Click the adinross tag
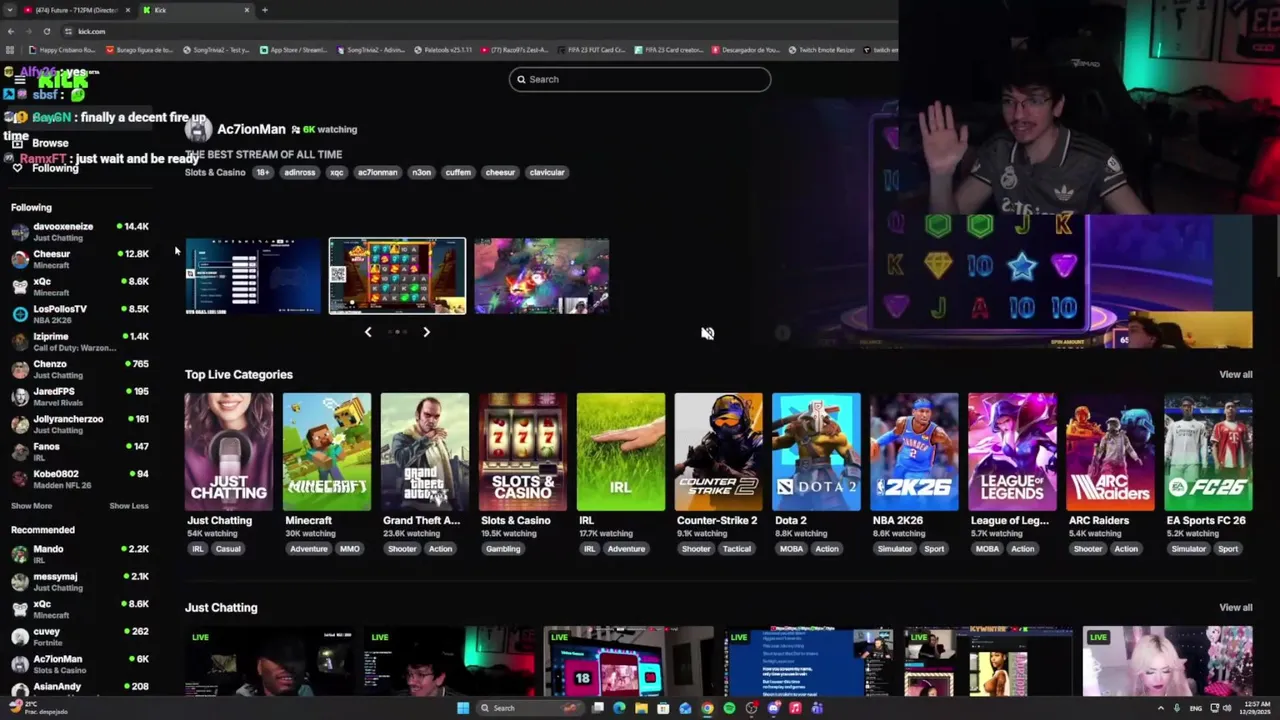1280x720 pixels. [x=299, y=172]
